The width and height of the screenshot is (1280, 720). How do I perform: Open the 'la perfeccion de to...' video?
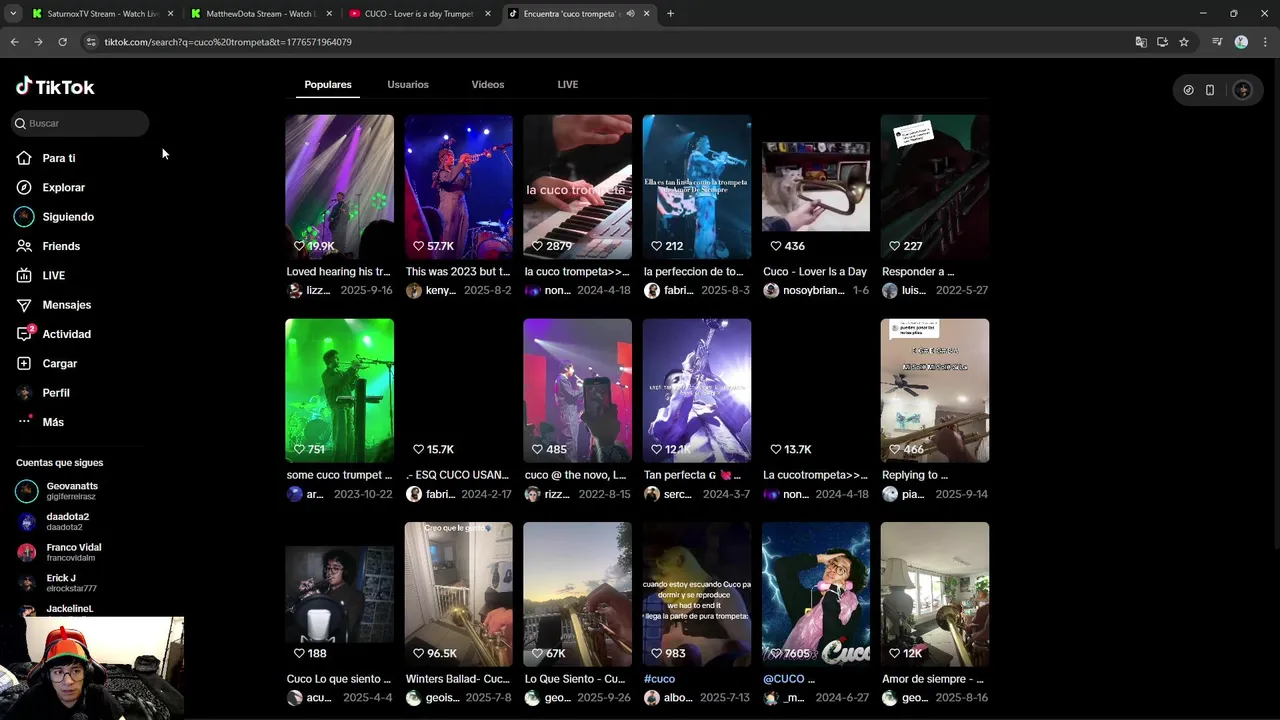click(696, 187)
